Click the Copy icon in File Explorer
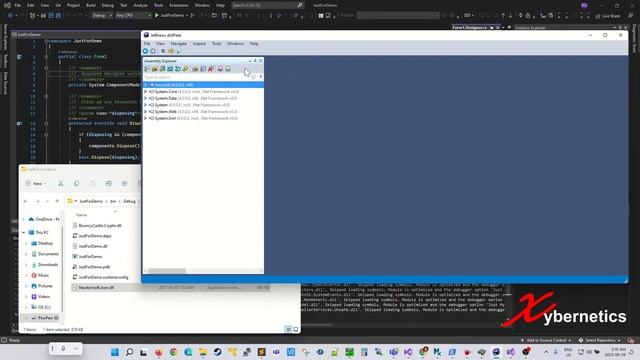The image size is (640, 360). (76, 184)
